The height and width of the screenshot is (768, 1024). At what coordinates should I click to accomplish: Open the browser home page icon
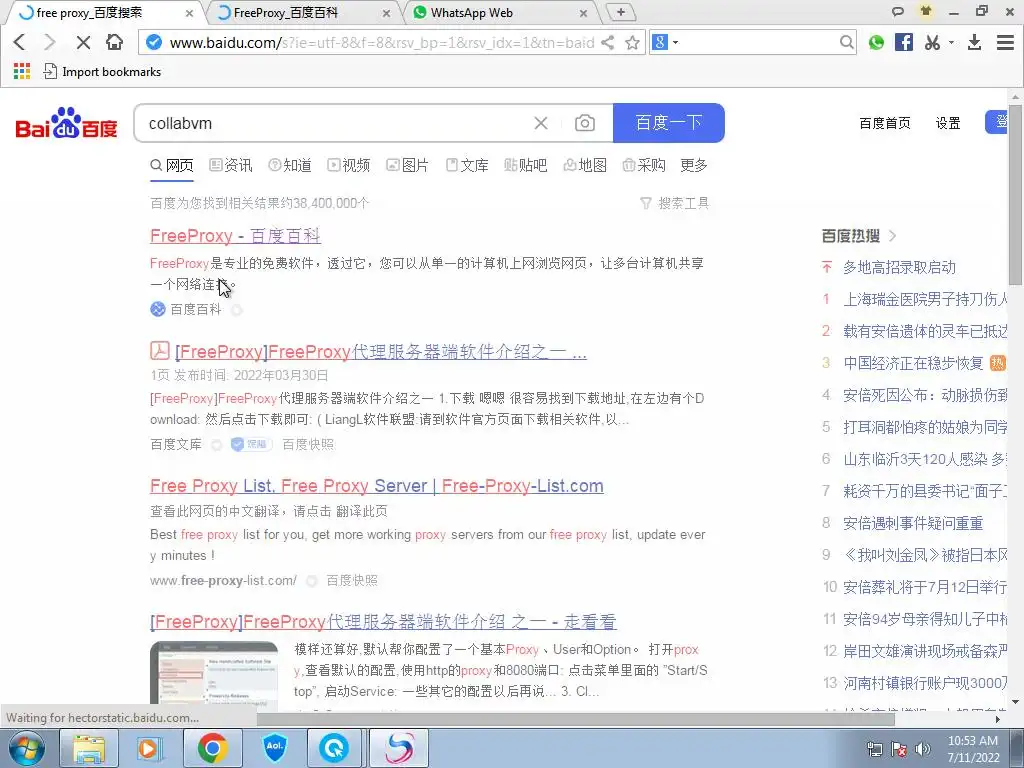(x=114, y=42)
